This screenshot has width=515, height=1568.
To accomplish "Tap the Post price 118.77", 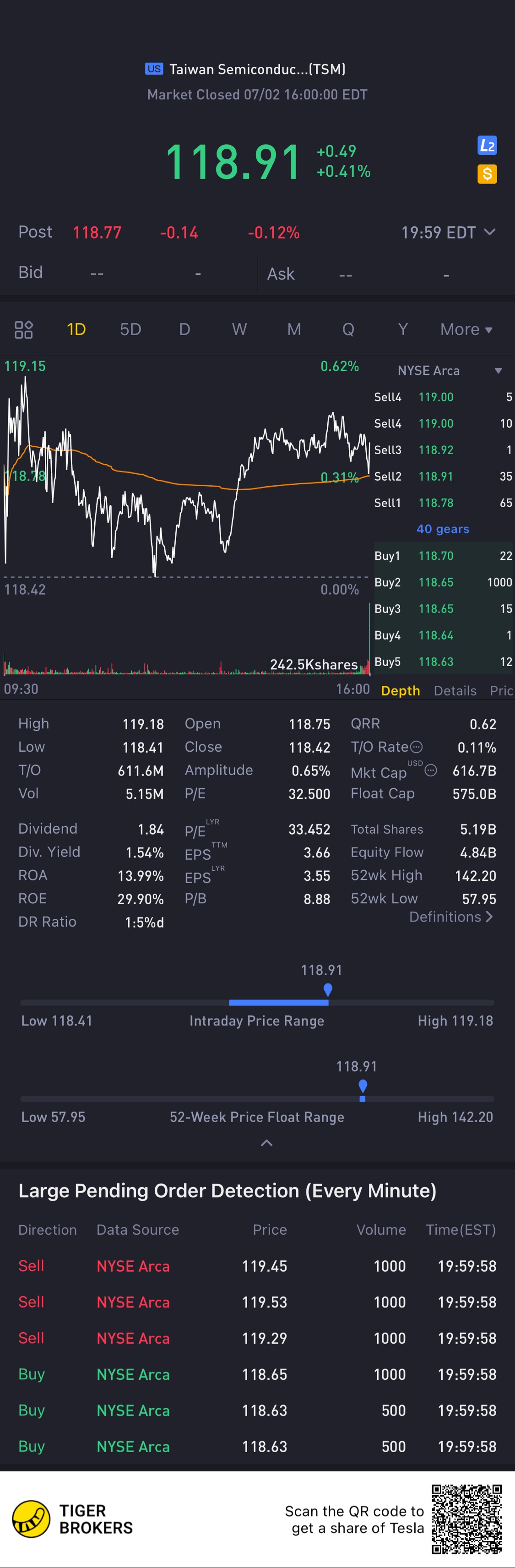I will (x=98, y=233).
